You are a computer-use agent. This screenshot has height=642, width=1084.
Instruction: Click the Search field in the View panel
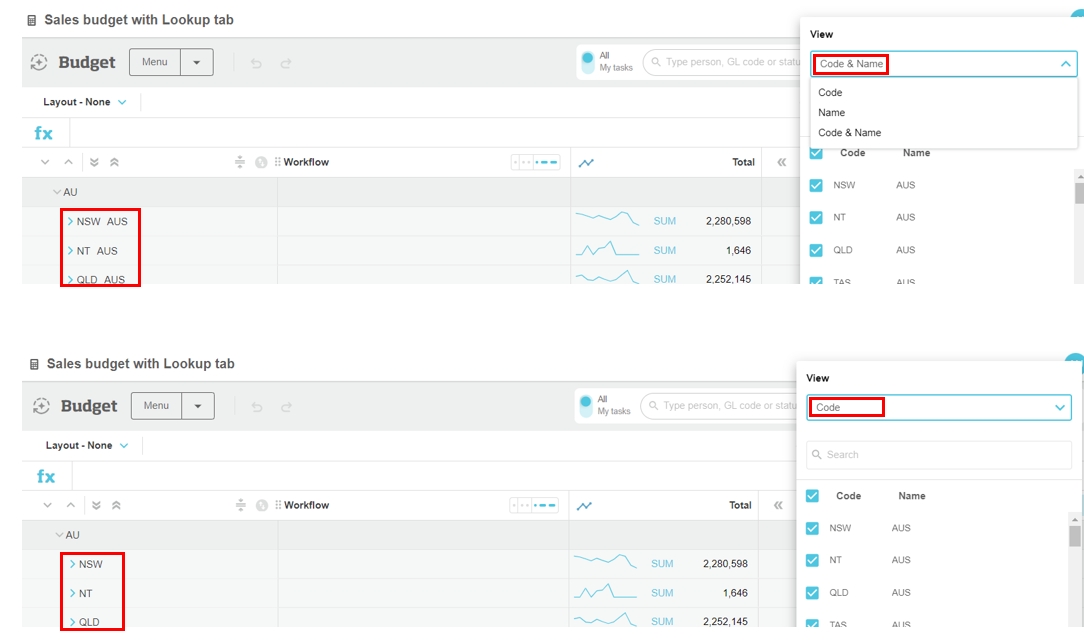pos(938,455)
